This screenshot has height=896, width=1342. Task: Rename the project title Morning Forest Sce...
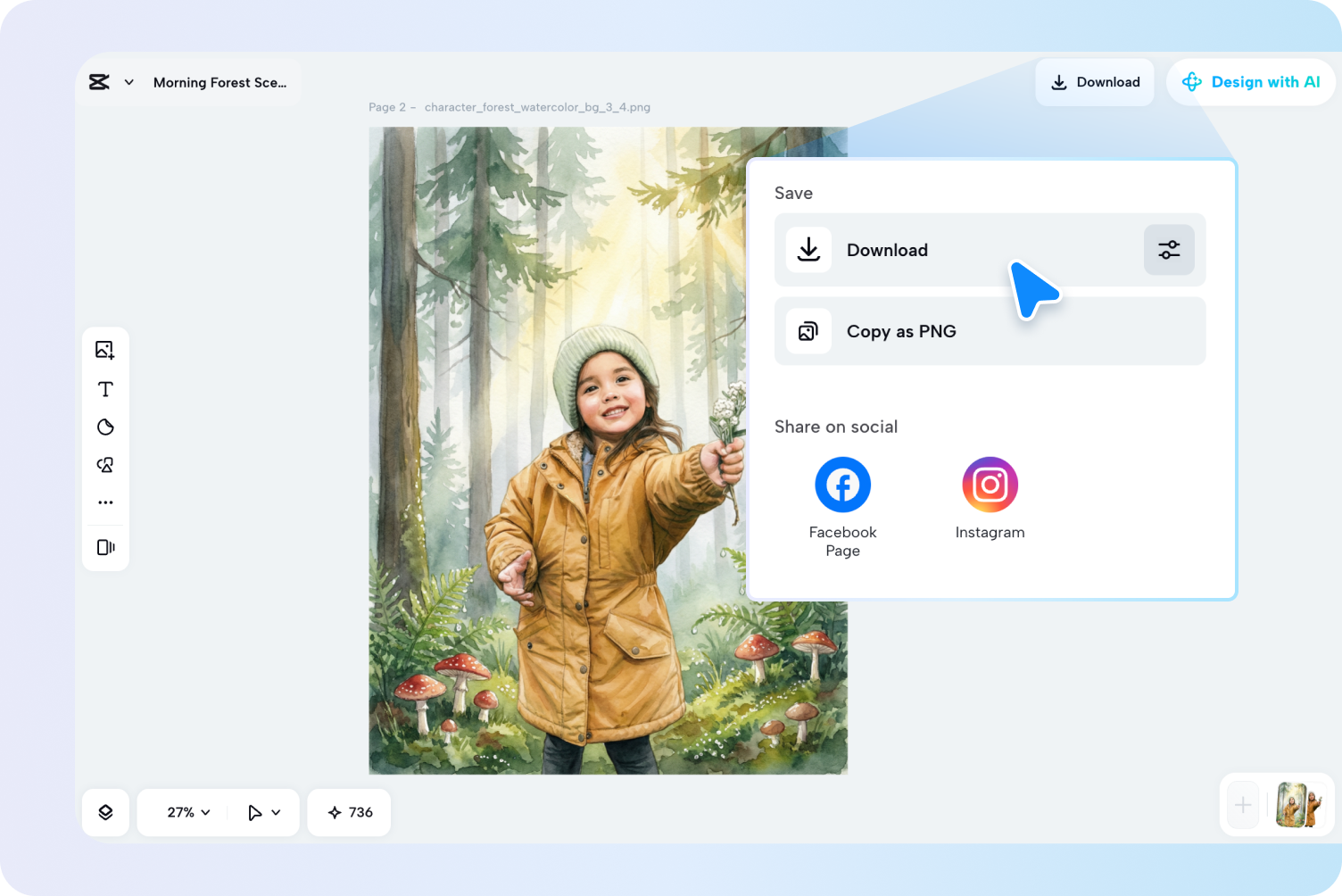220,82
